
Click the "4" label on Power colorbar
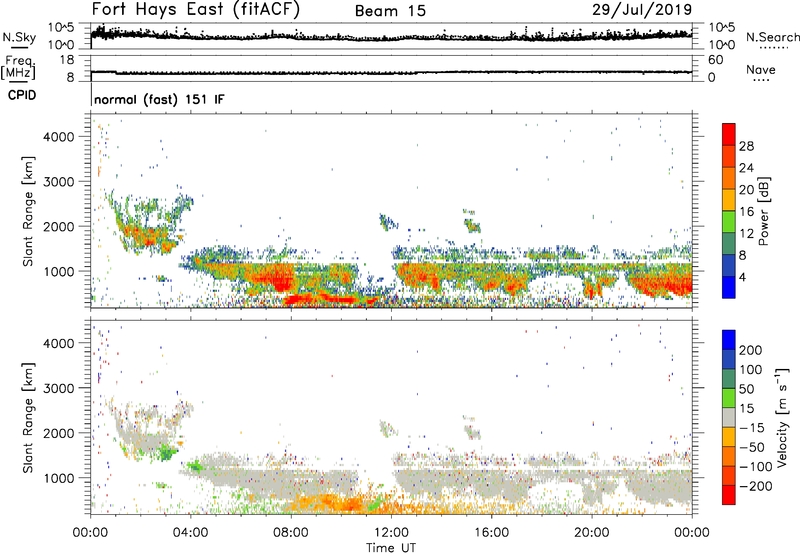click(743, 277)
